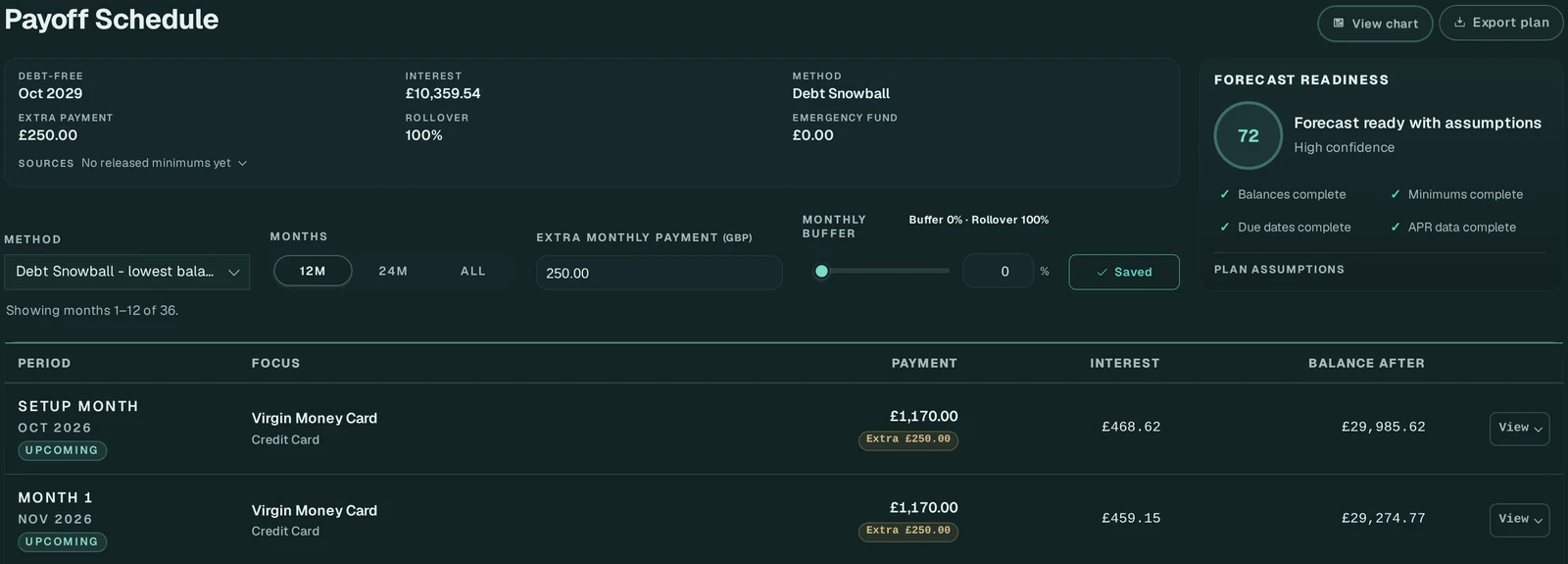The width and height of the screenshot is (1568, 564).
Task: Click the extra monthly payment field
Action: click(x=659, y=273)
